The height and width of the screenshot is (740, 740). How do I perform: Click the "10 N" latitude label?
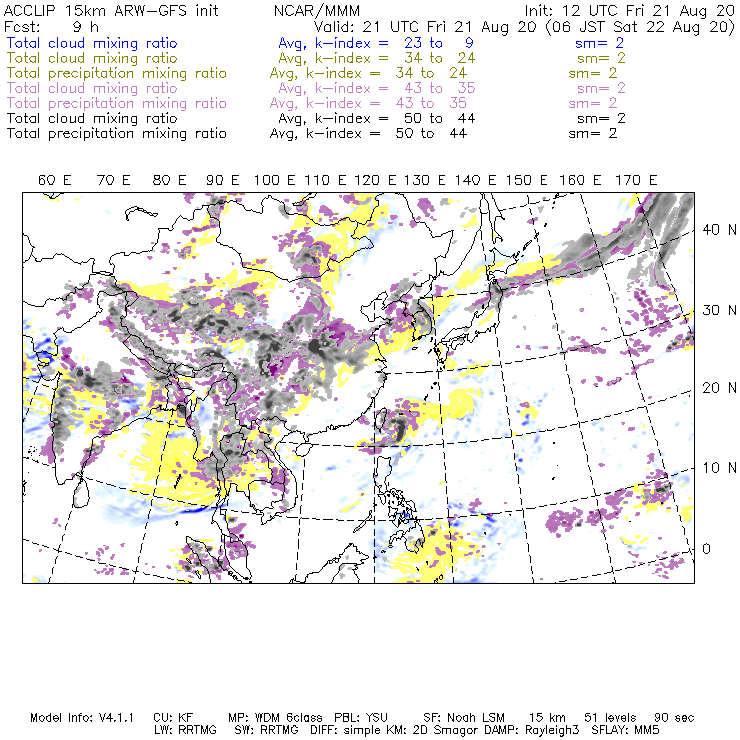[x=719, y=468]
